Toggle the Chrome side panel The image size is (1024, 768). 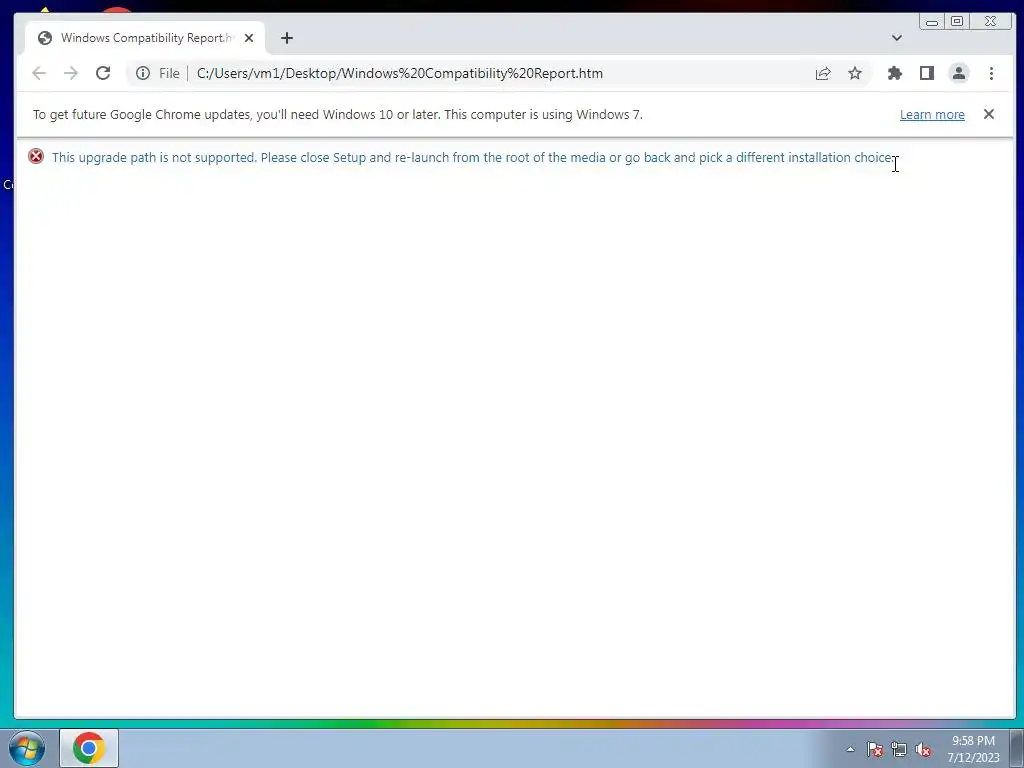[927, 73]
